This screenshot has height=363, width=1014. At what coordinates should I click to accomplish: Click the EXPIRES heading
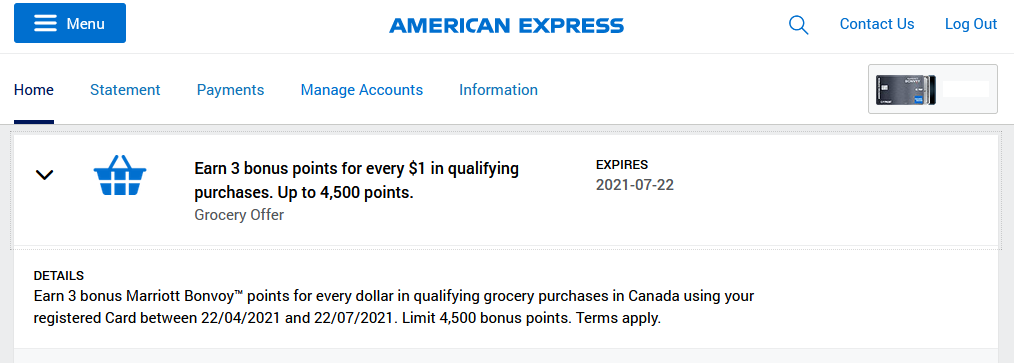pyautogui.click(x=621, y=165)
